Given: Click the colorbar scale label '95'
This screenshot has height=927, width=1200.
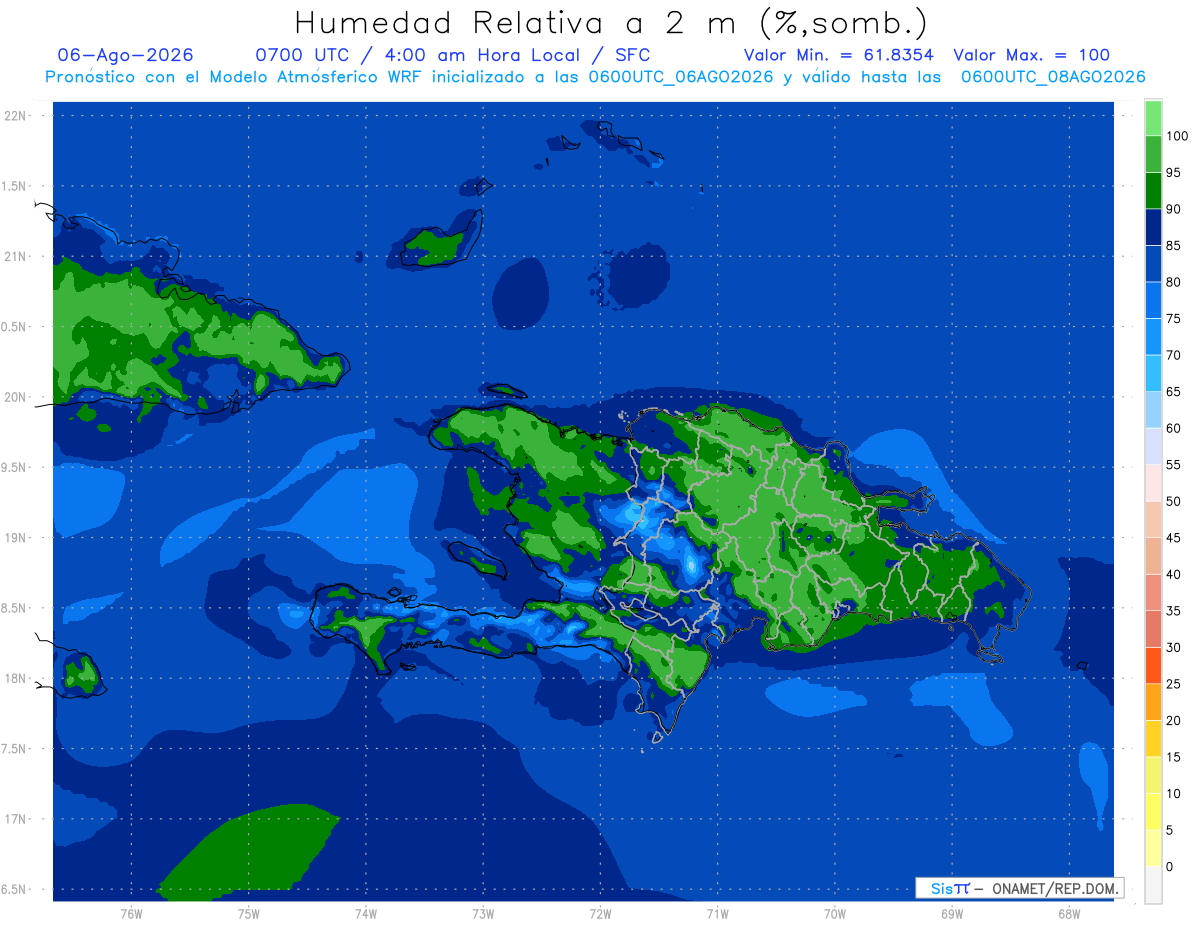Looking at the screenshot, I should click(1173, 173).
